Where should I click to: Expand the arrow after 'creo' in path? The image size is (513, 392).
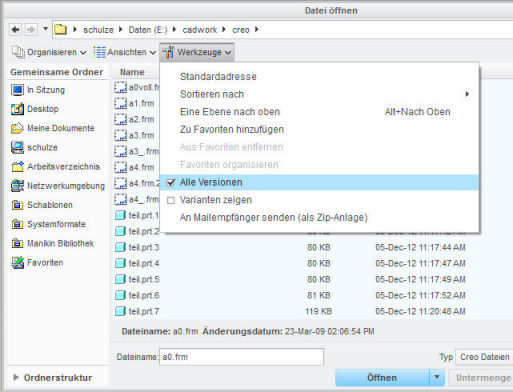pos(257,29)
